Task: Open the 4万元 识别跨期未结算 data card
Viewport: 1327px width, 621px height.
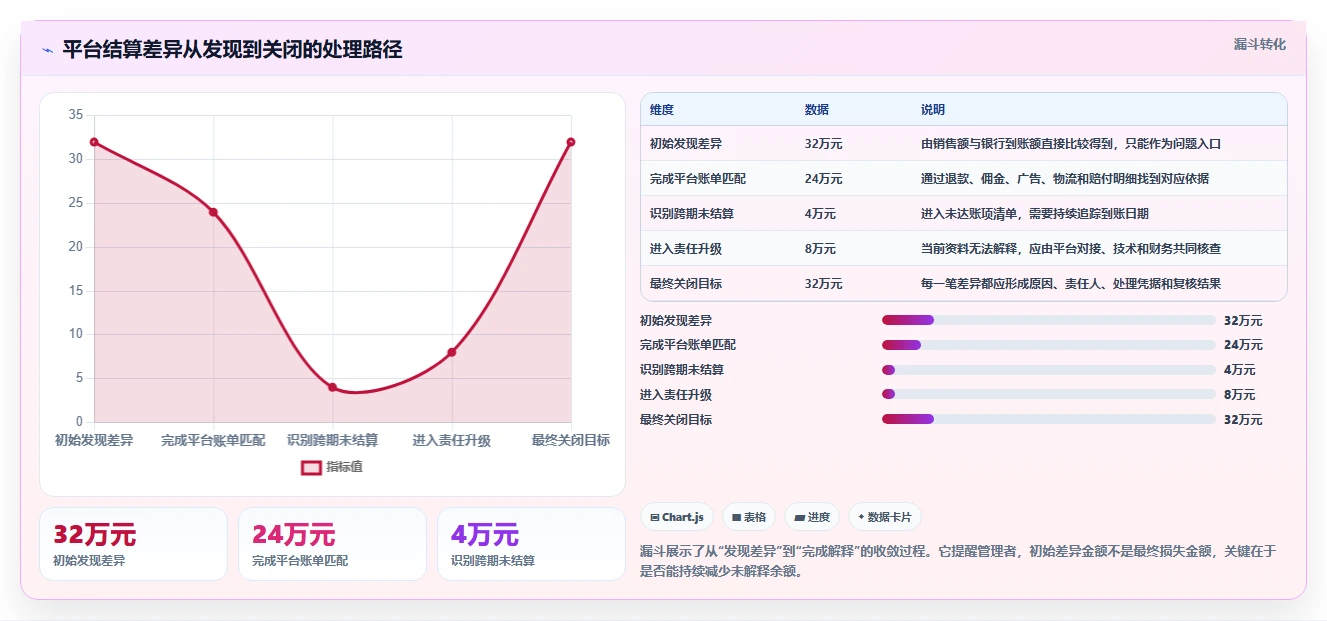Action: 531,544
